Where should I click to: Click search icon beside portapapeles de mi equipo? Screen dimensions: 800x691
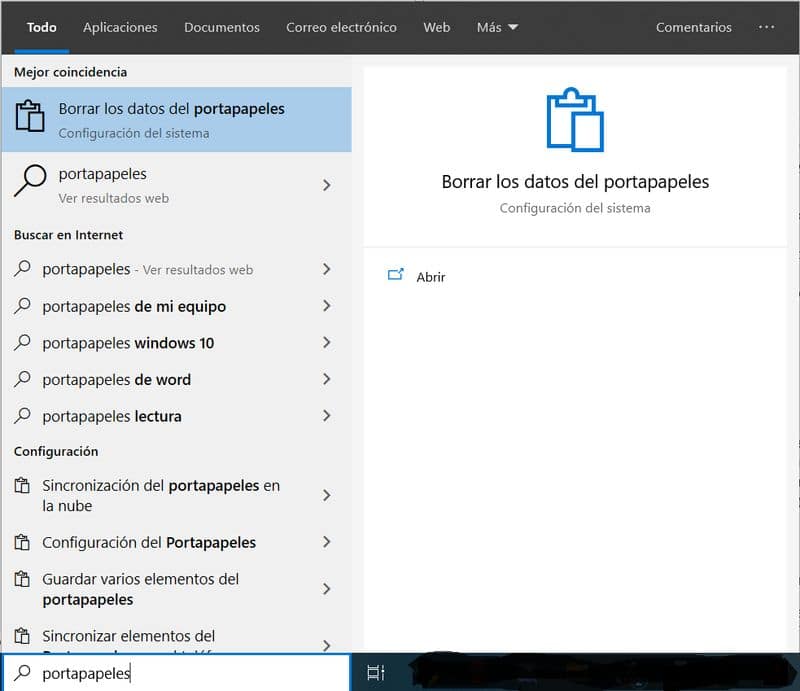click(x=22, y=305)
